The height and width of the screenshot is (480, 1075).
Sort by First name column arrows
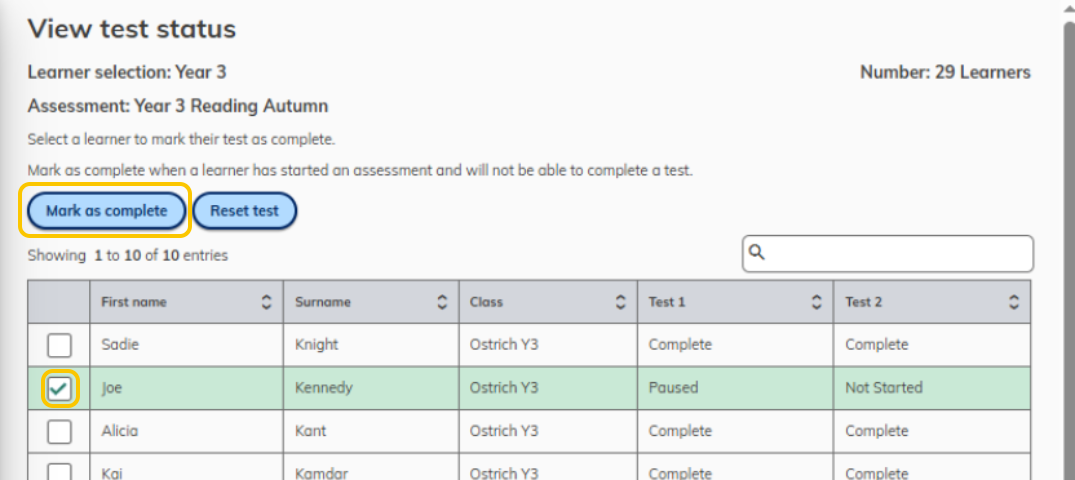pyautogui.click(x=267, y=302)
